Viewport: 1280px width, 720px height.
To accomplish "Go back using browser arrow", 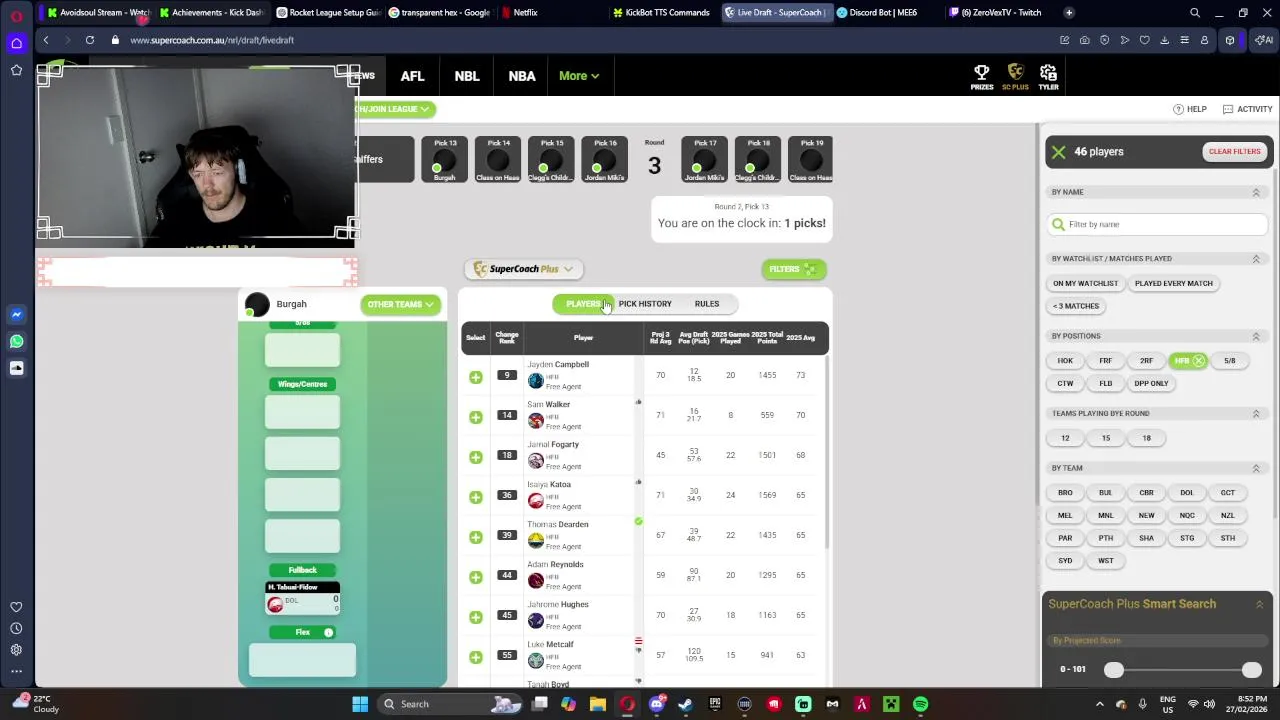I will (x=46, y=40).
